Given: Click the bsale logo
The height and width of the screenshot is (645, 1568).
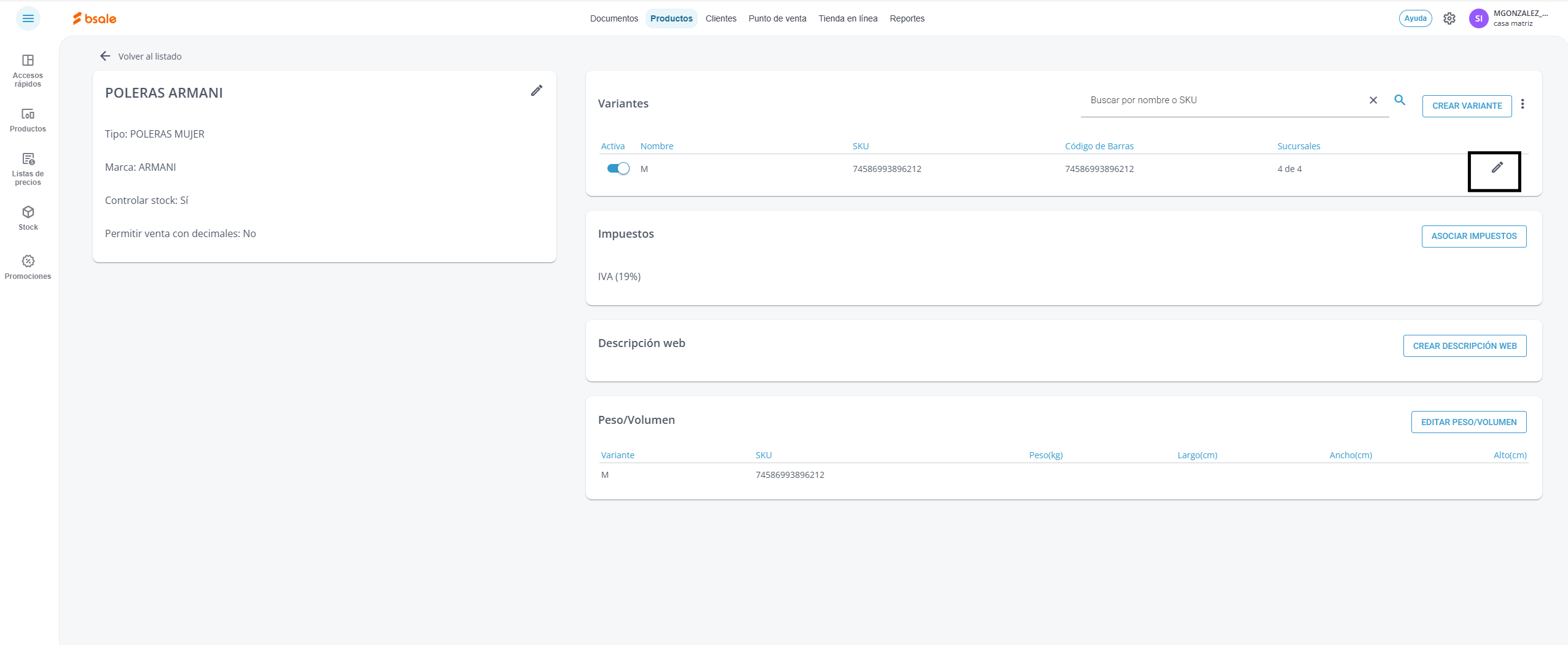Looking at the screenshot, I should click(x=95, y=18).
